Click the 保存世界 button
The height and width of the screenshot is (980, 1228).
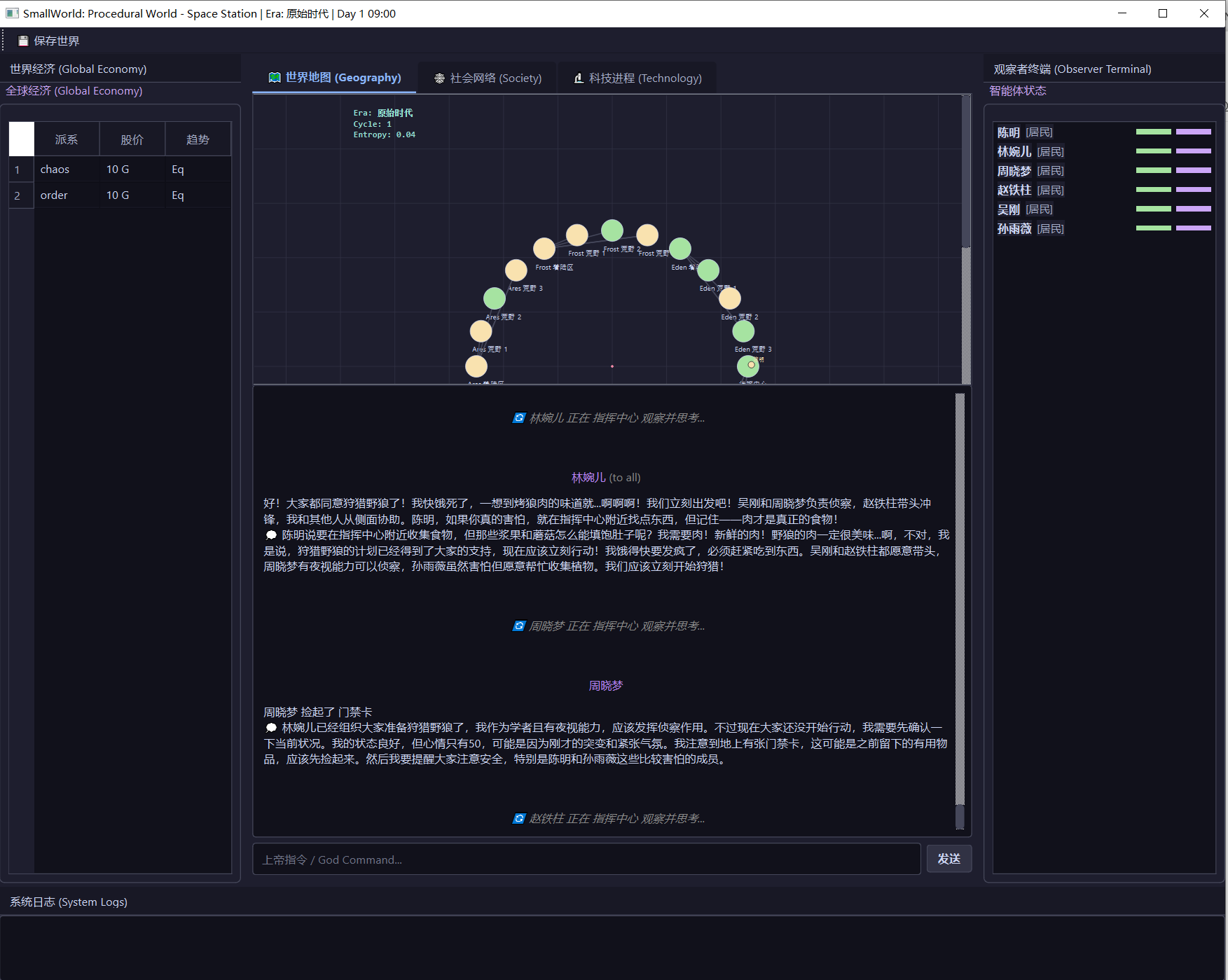pos(49,41)
